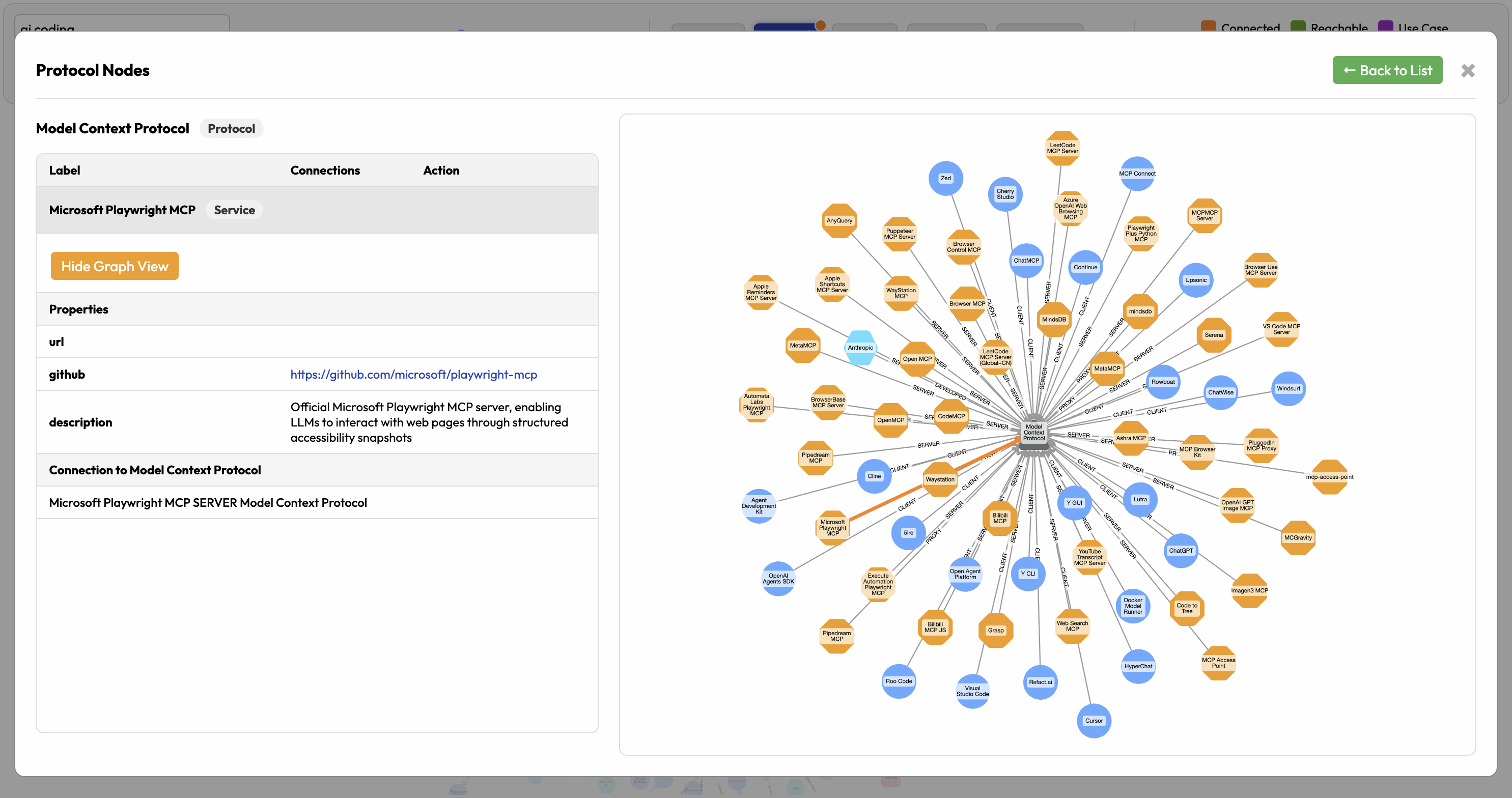Image resolution: width=1512 pixels, height=798 pixels.
Task: Click the Label column header
Action: click(65, 171)
